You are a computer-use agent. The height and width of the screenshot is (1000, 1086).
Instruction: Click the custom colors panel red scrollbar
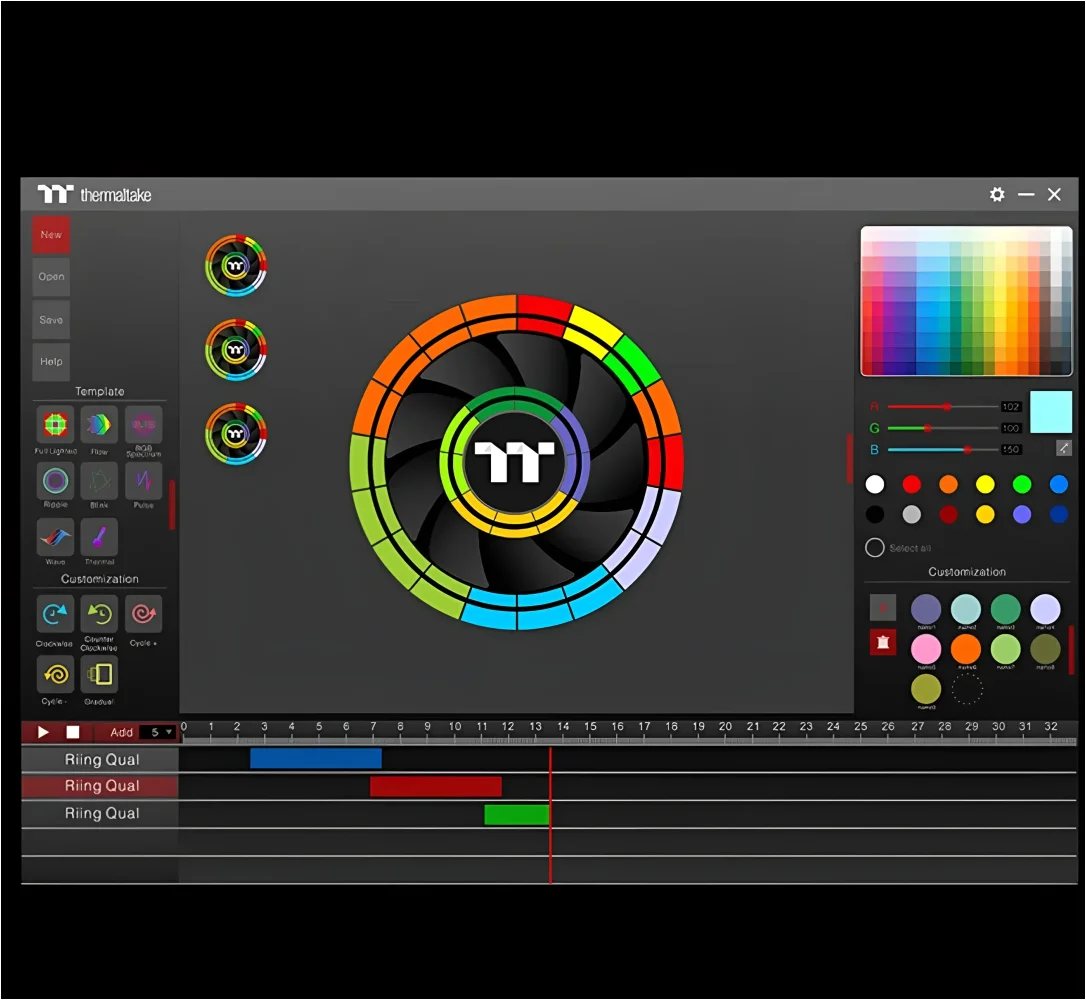point(1071,650)
